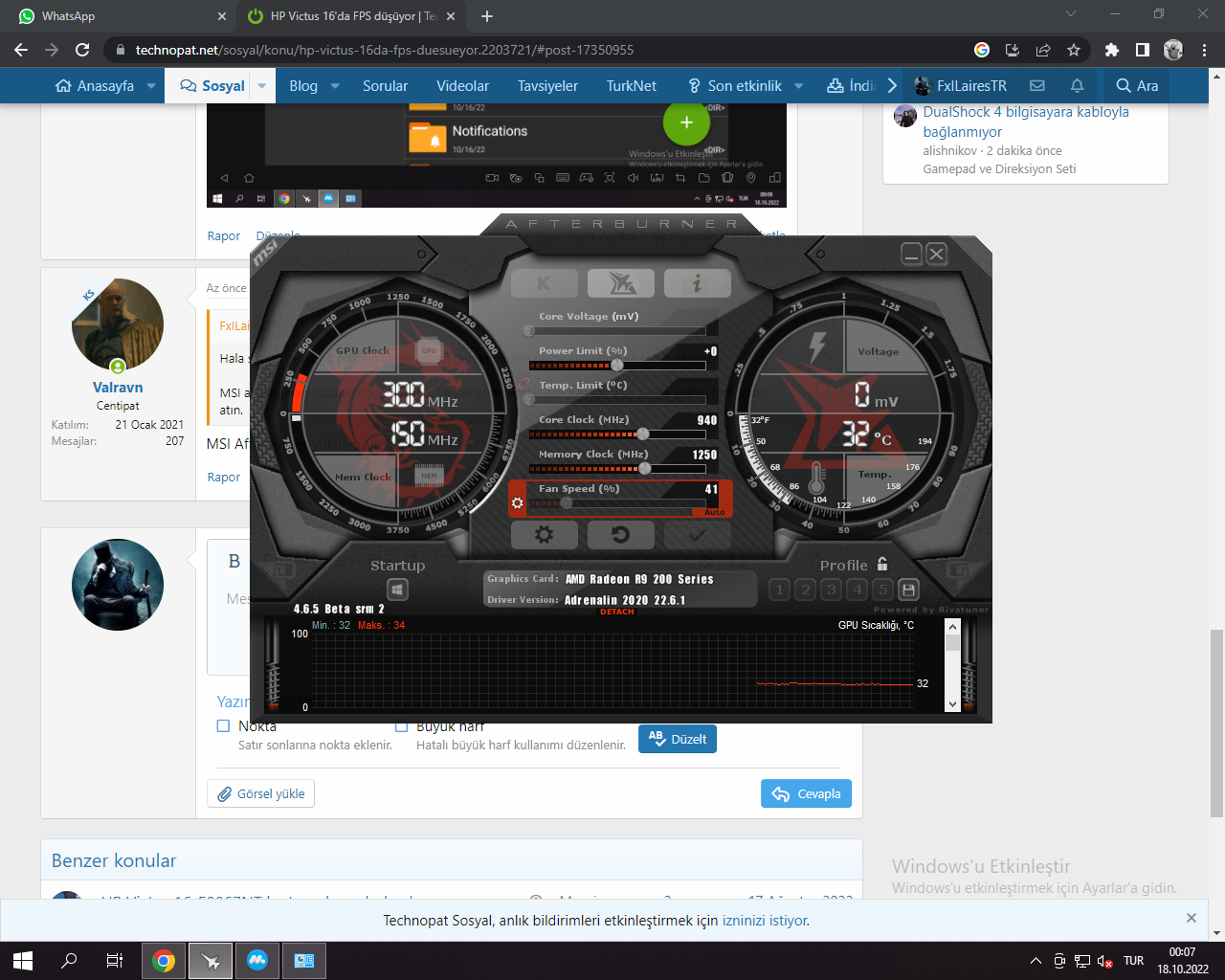The height and width of the screenshot is (980, 1225).
Task: Open fan speed curve gear icon
Action: tap(518, 502)
